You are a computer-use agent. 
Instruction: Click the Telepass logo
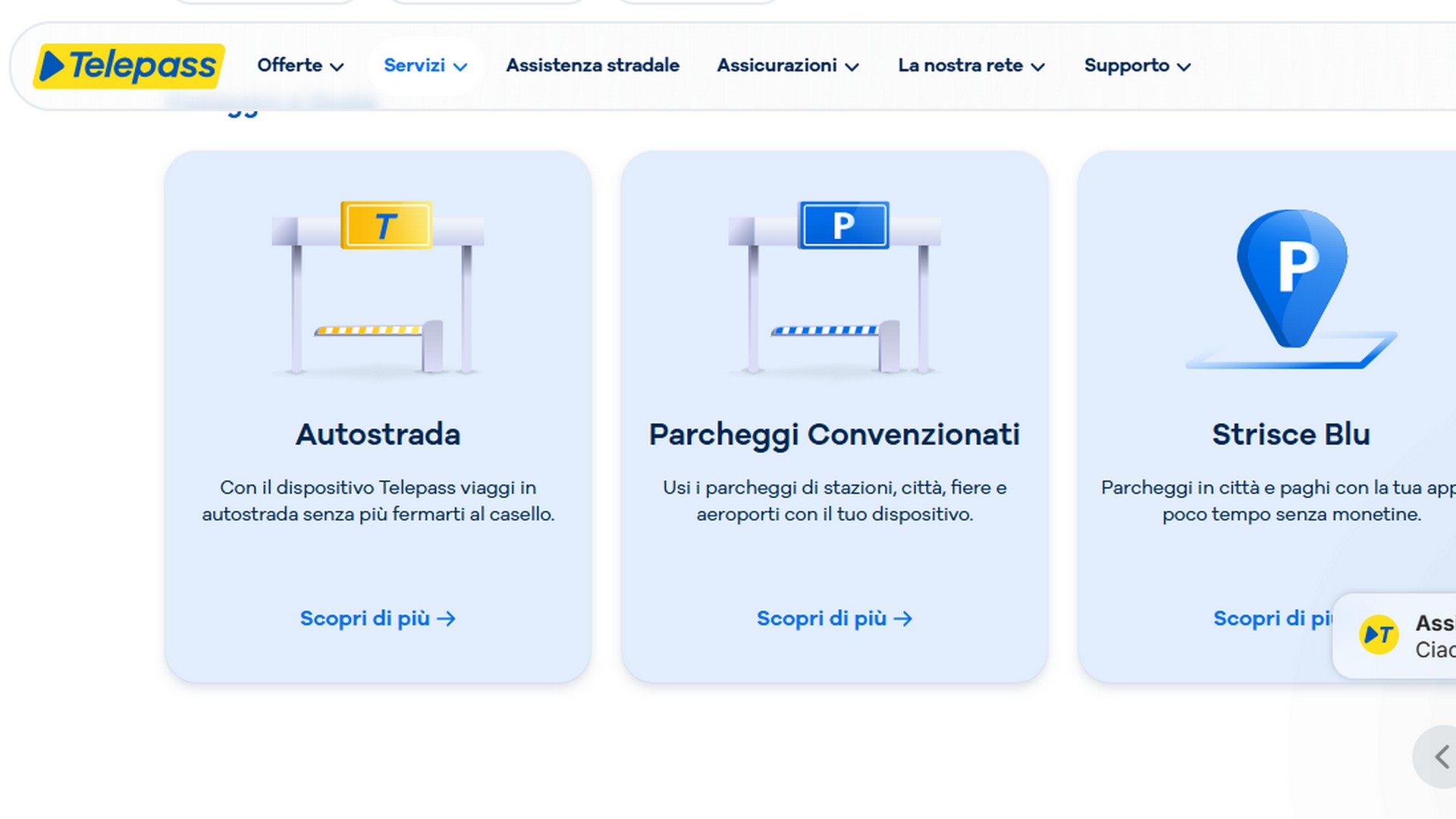tap(129, 66)
